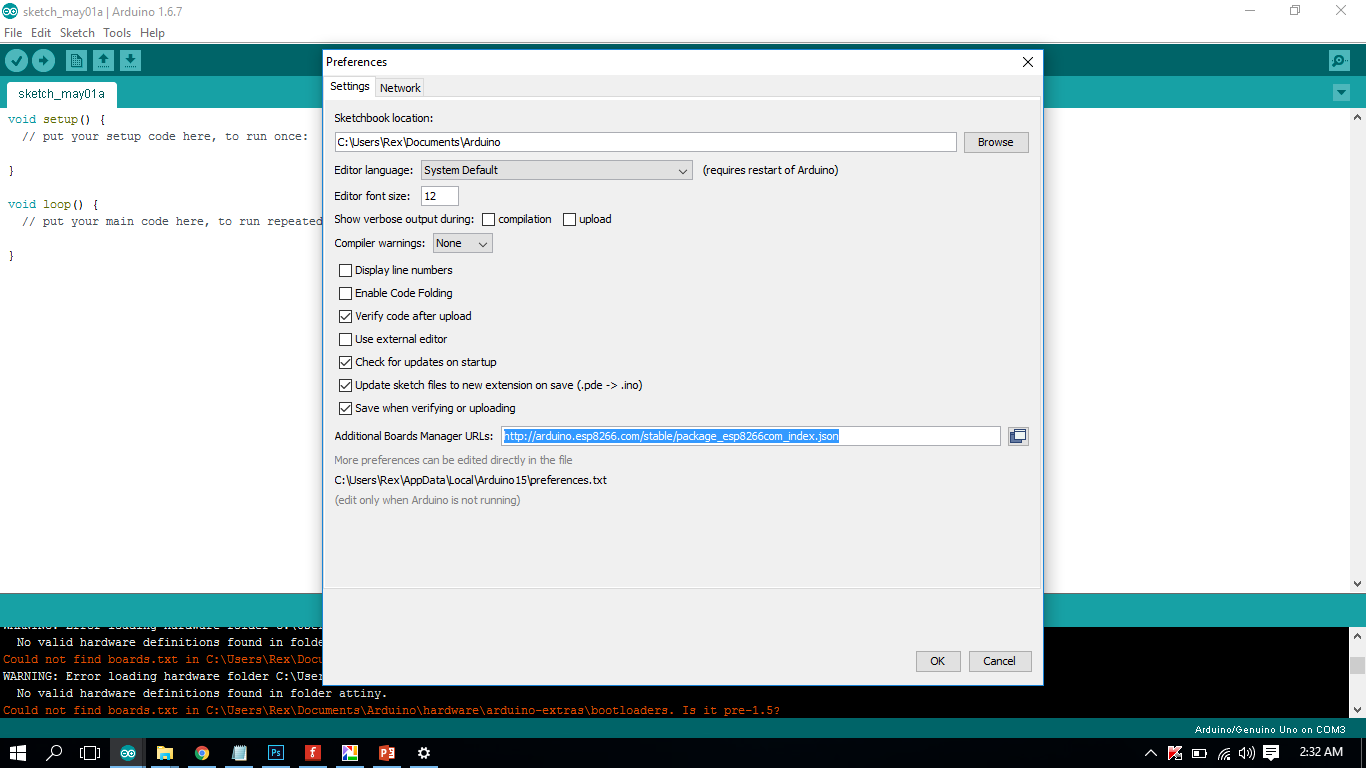Click the volume speaker tray icon
This screenshot has width=1366, height=768.
(x=1246, y=753)
